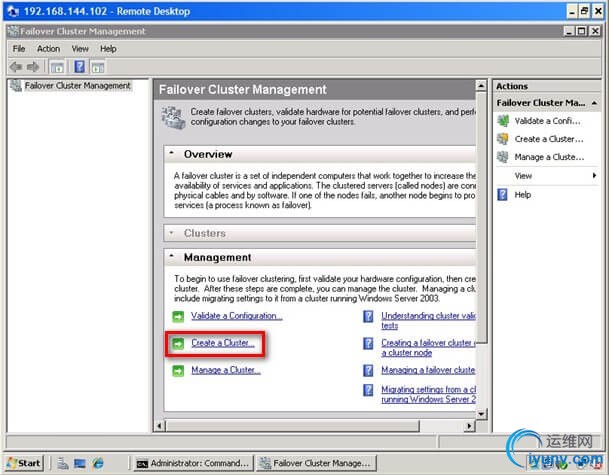Open the Windows Start button
Screen dimensions: 609x475
click(24, 463)
